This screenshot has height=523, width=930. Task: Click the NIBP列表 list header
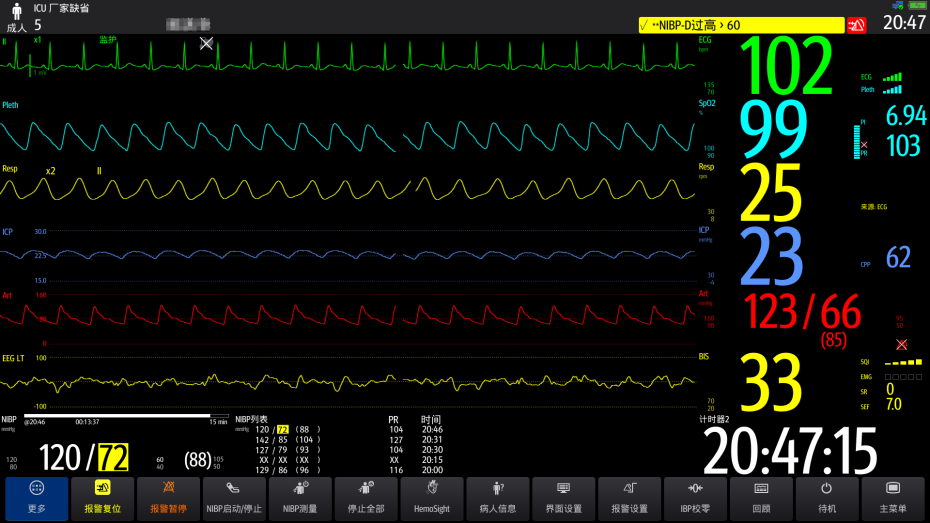pyautogui.click(x=251, y=419)
